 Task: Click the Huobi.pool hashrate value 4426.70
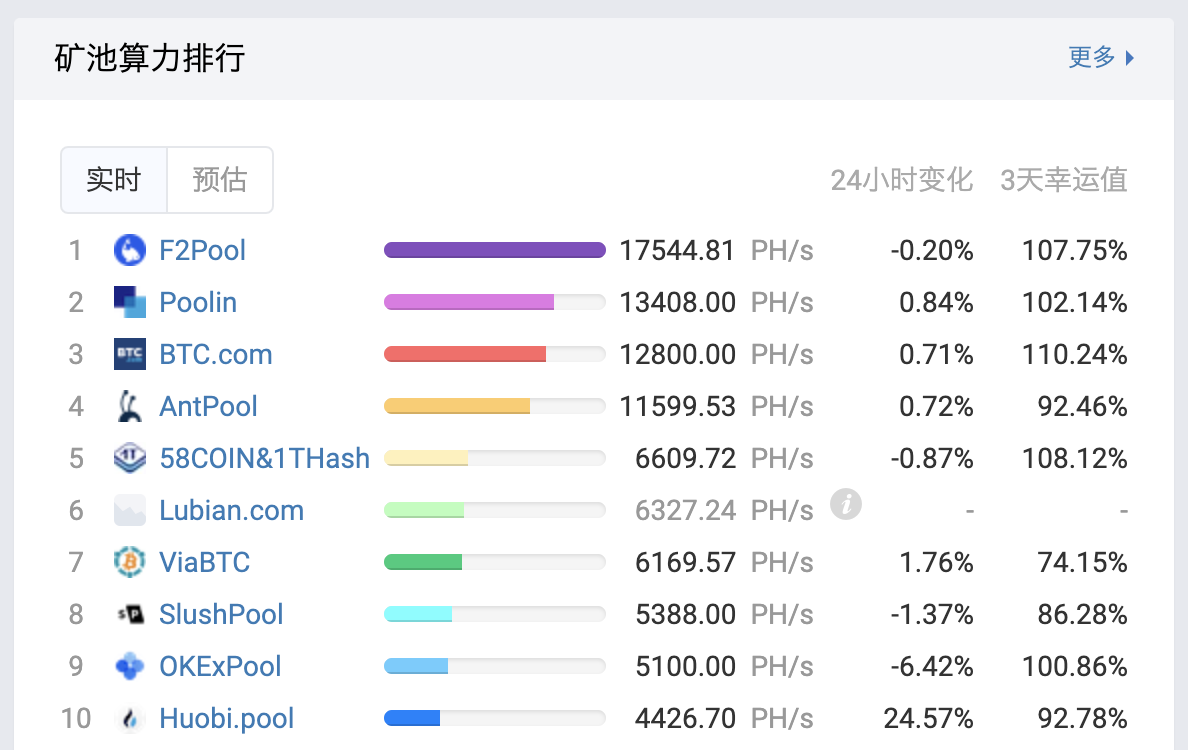coord(686,718)
